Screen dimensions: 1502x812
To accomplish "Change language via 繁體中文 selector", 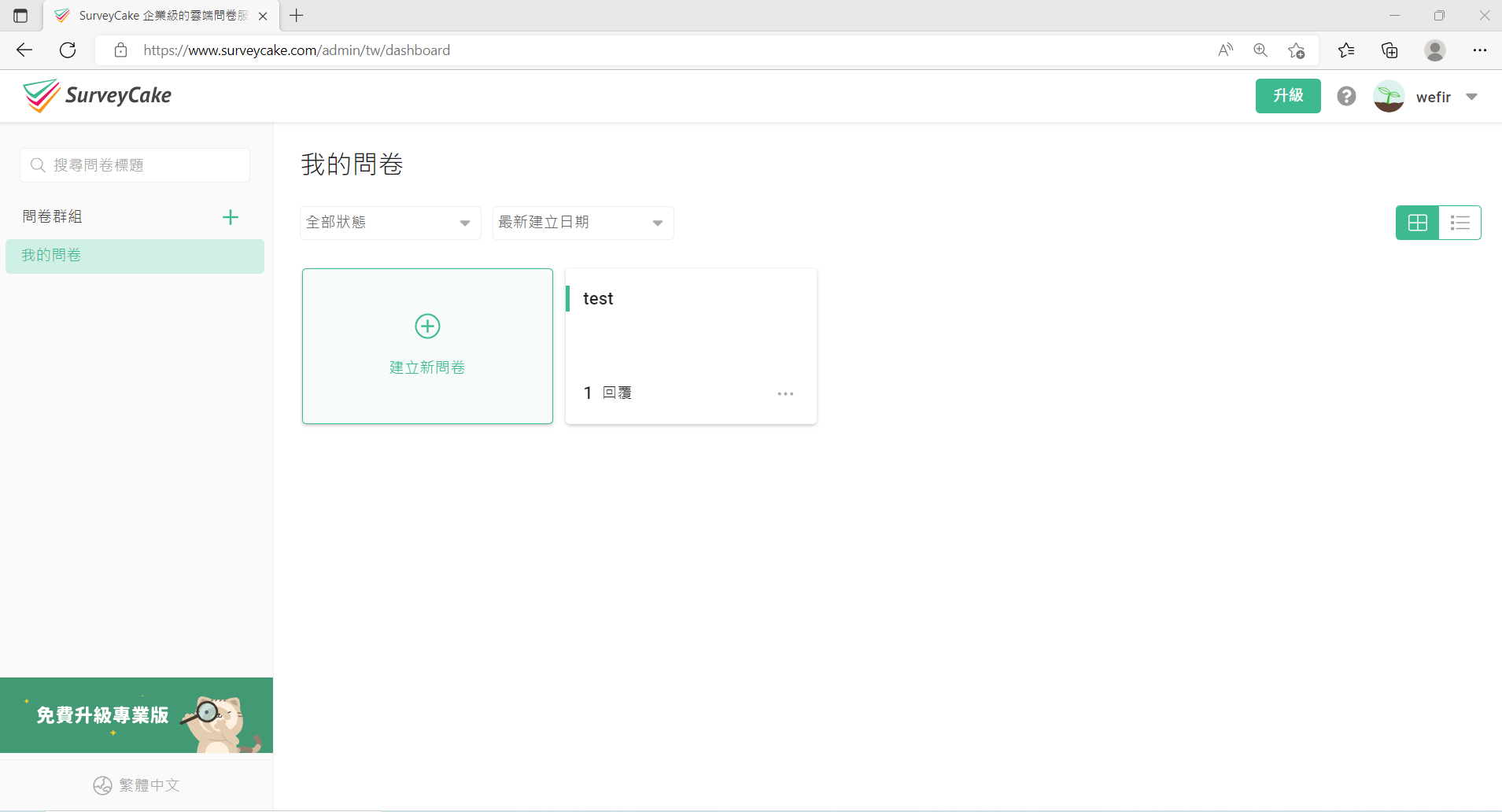I will click(x=137, y=785).
